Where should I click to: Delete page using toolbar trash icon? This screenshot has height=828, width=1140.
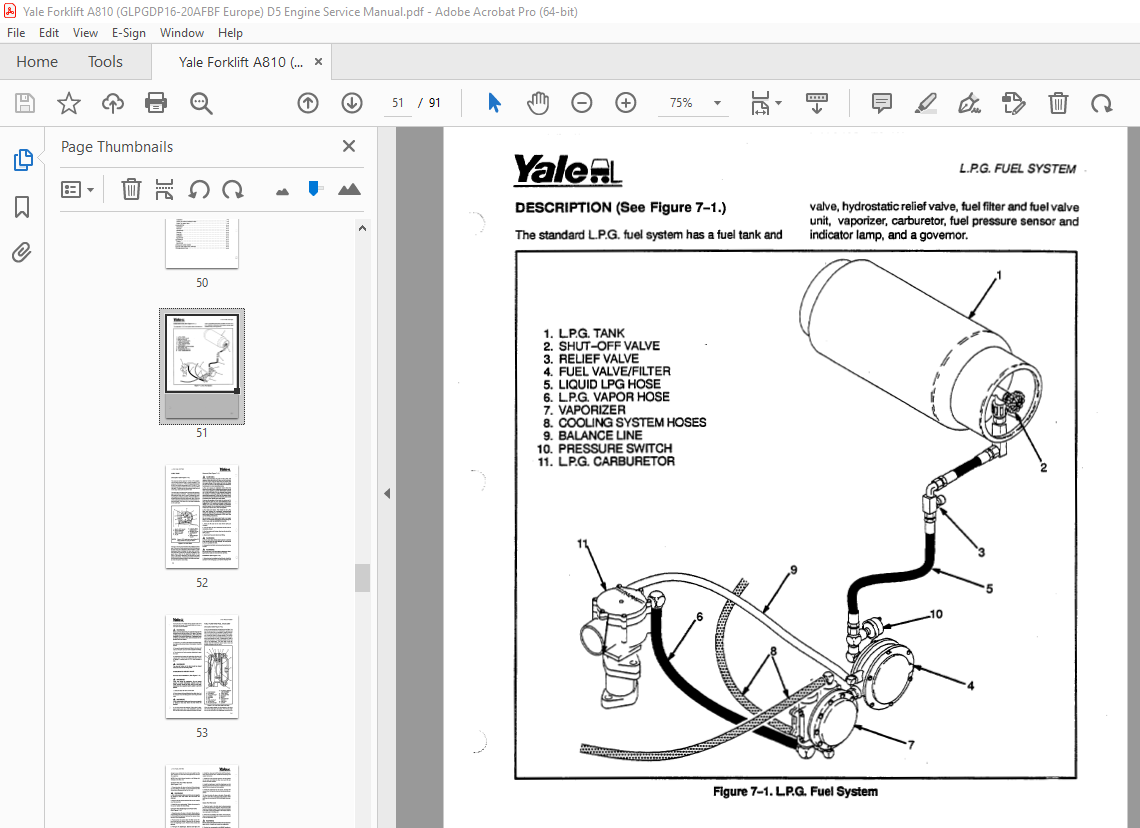coord(1058,103)
